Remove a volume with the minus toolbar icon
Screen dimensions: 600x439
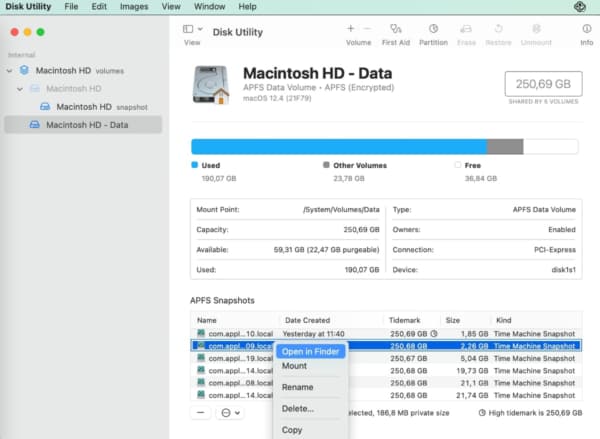click(x=367, y=28)
